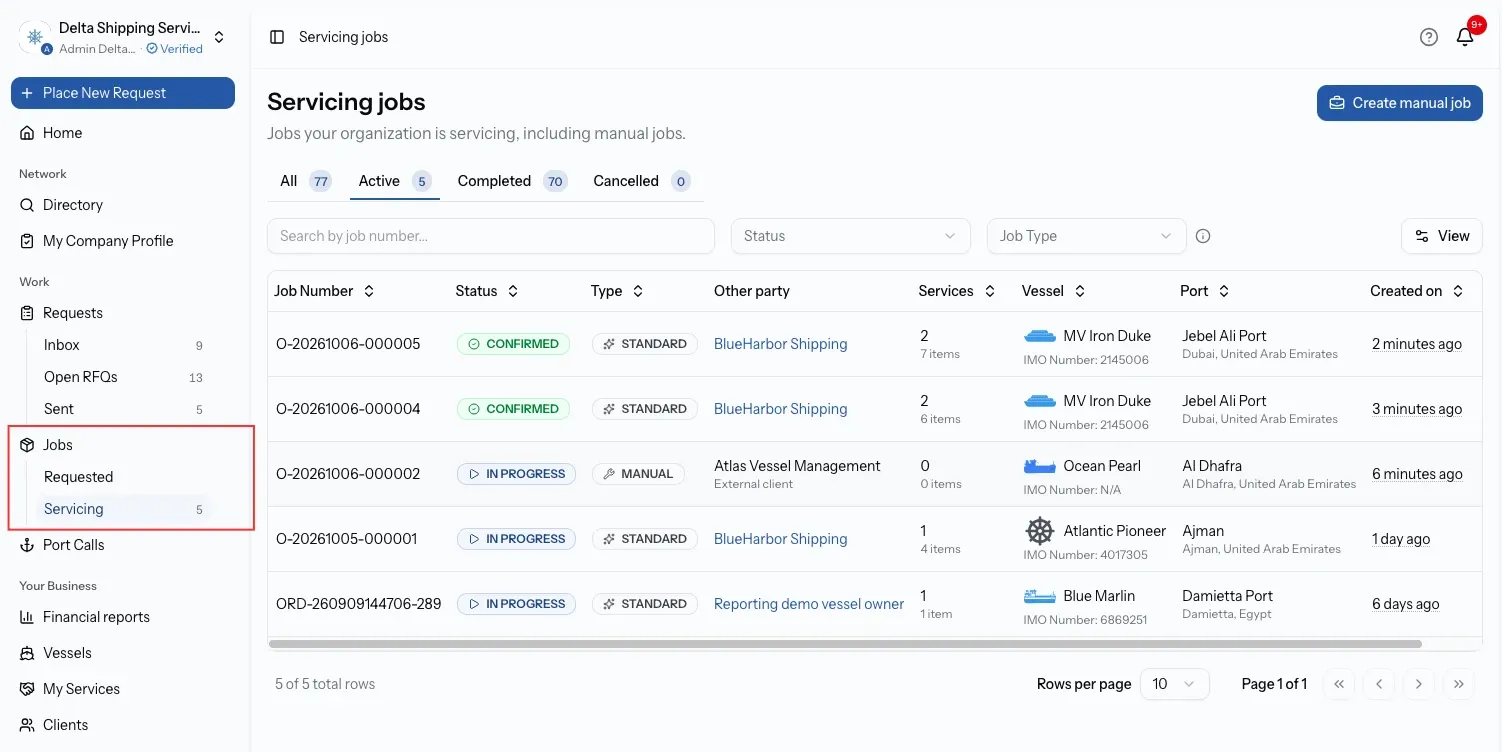Open the View options button
The width and height of the screenshot is (1502, 752).
point(1442,236)
